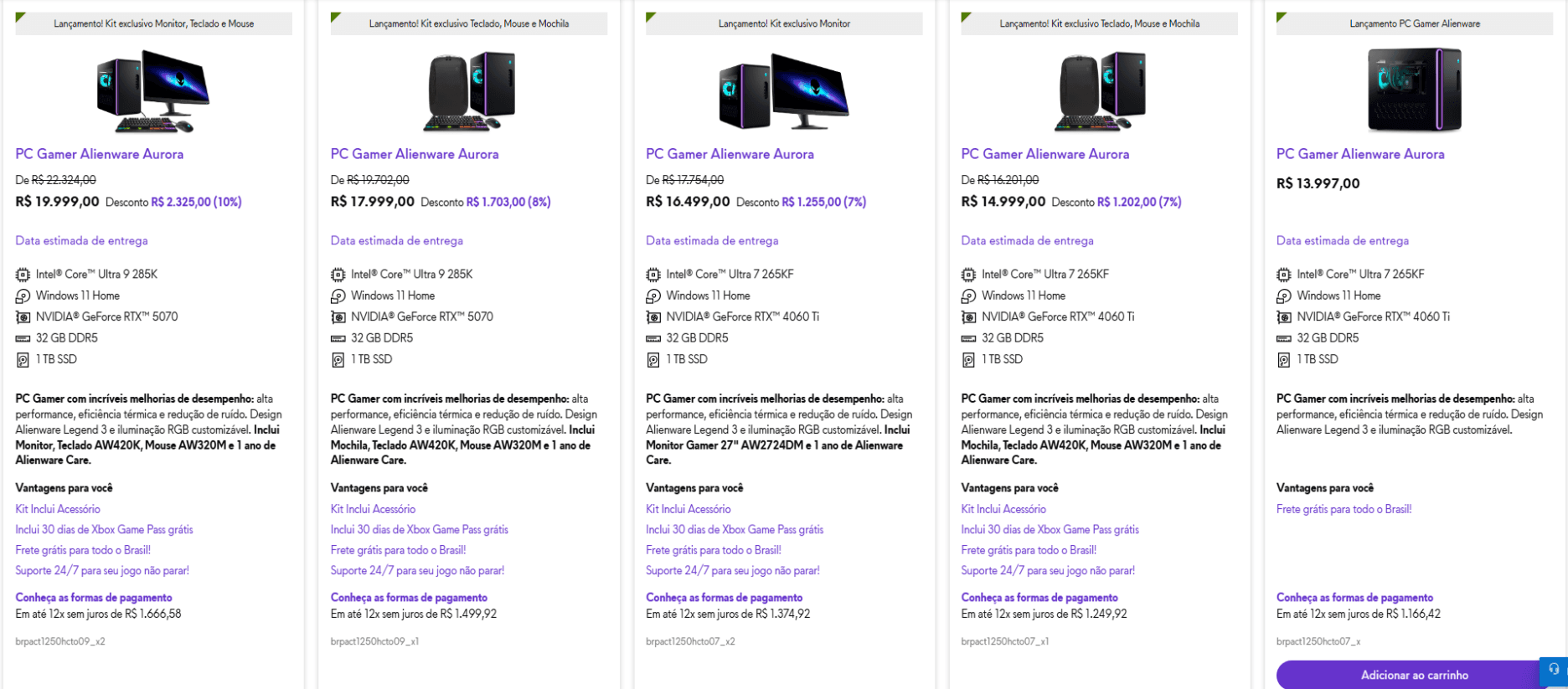Open PC Gamer Alienware Aurora title on the R$ 14.999,00 card
This screenshot has width=1568, height=689.
(x=1045, y=154)
